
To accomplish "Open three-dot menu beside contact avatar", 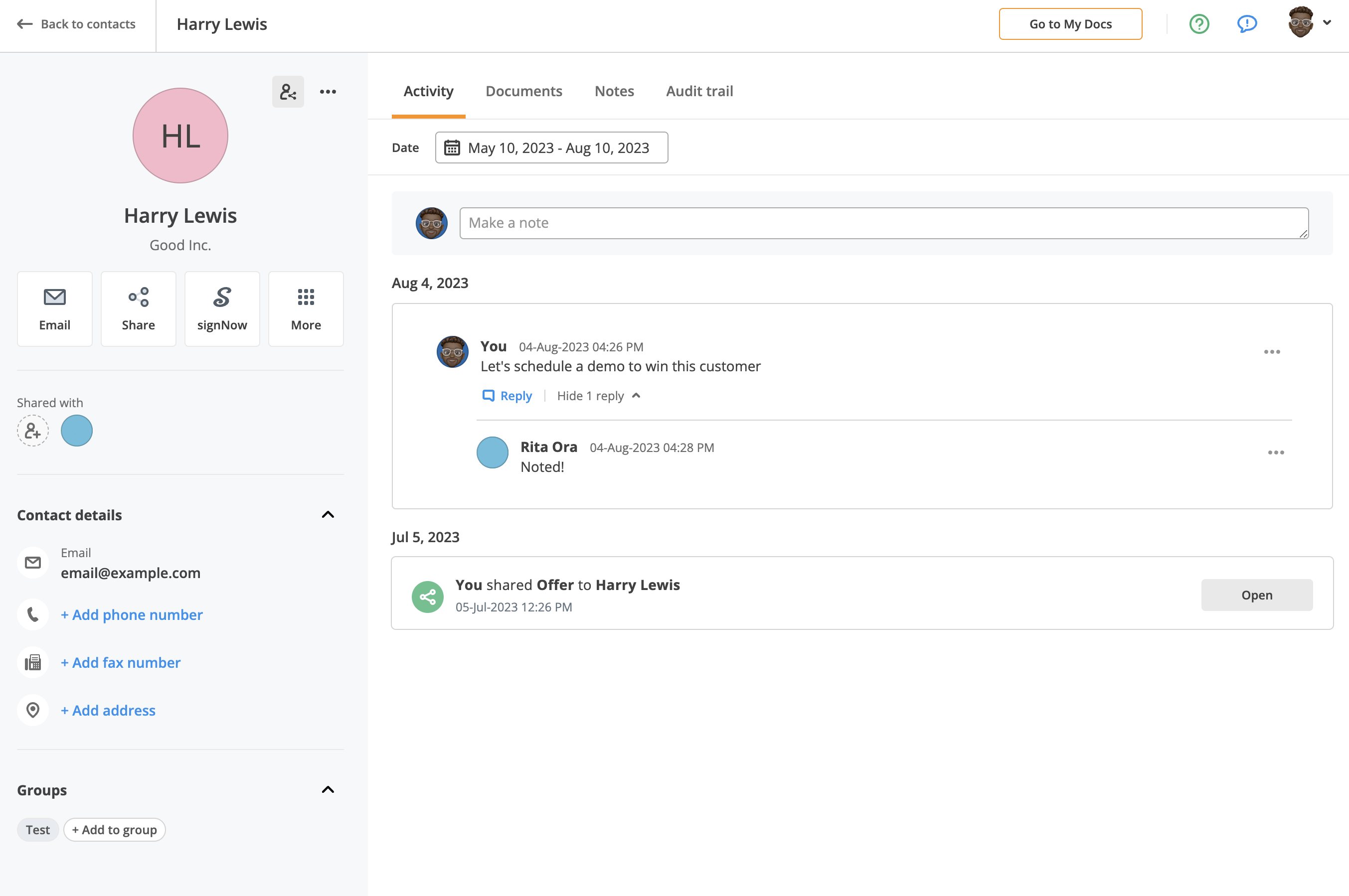I will (x=328, y=91).
